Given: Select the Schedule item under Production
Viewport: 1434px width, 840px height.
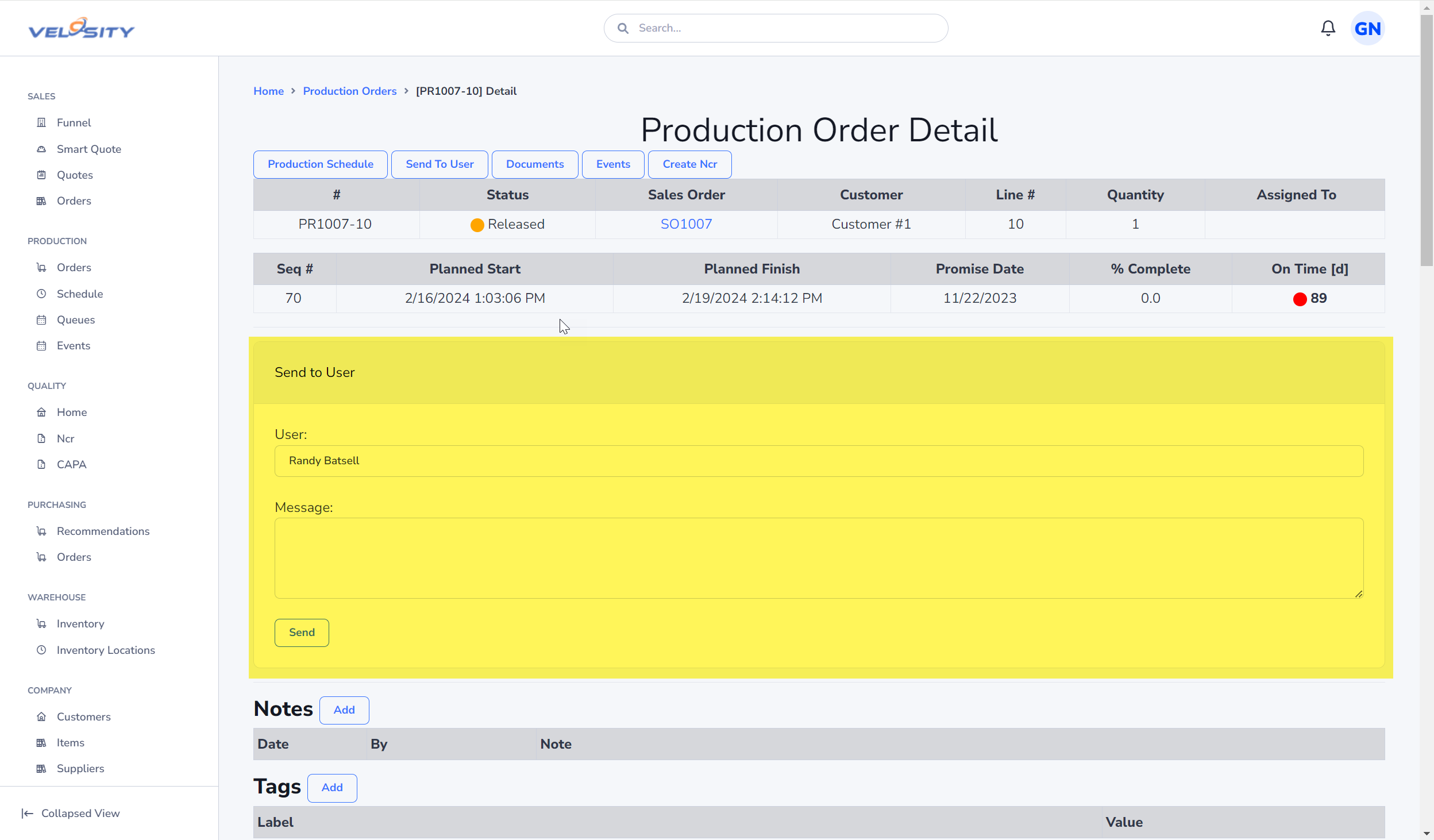Looking at the screenshot, I should point(79,293).
